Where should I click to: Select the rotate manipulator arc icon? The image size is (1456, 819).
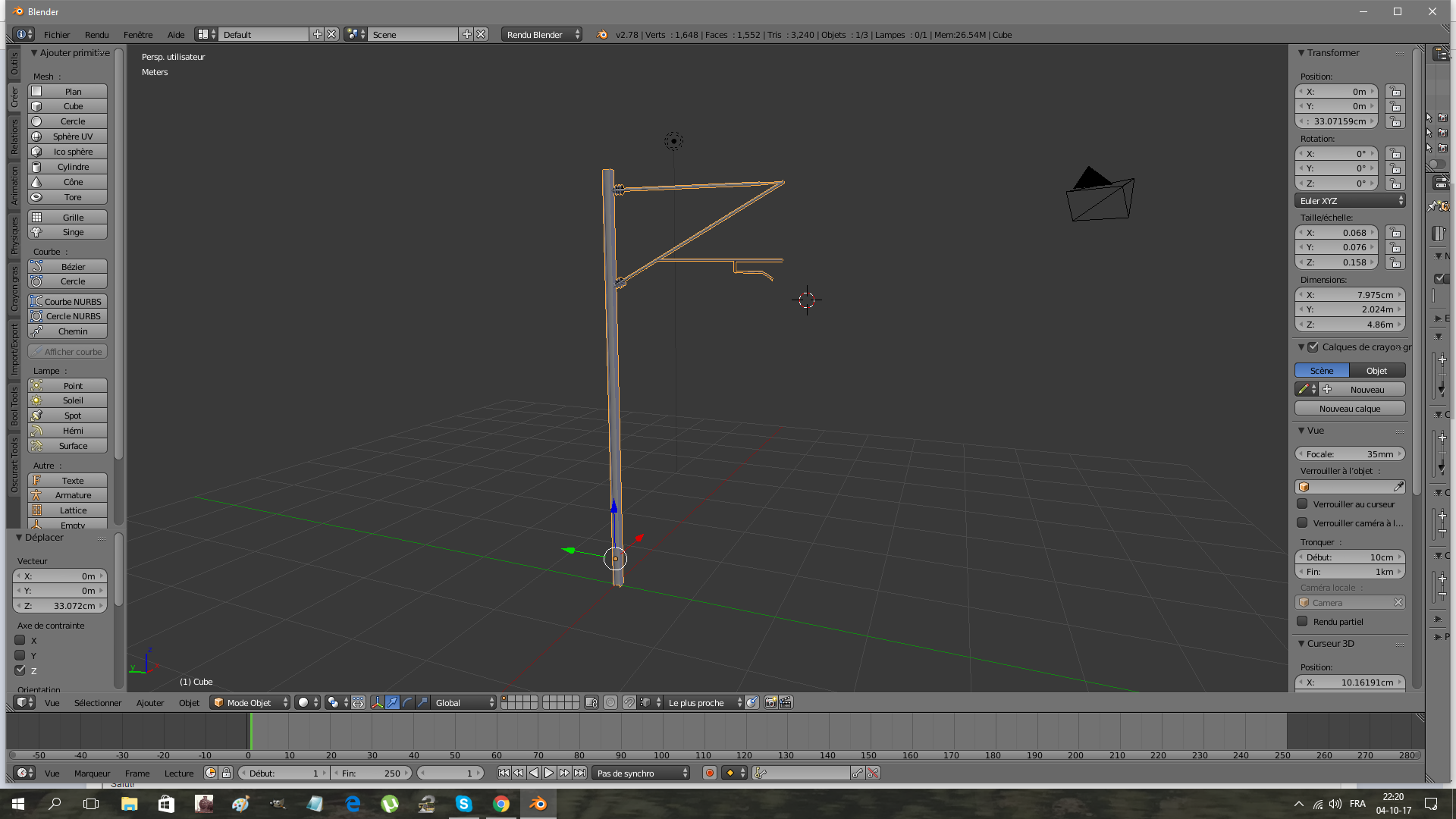click(407, 702)
